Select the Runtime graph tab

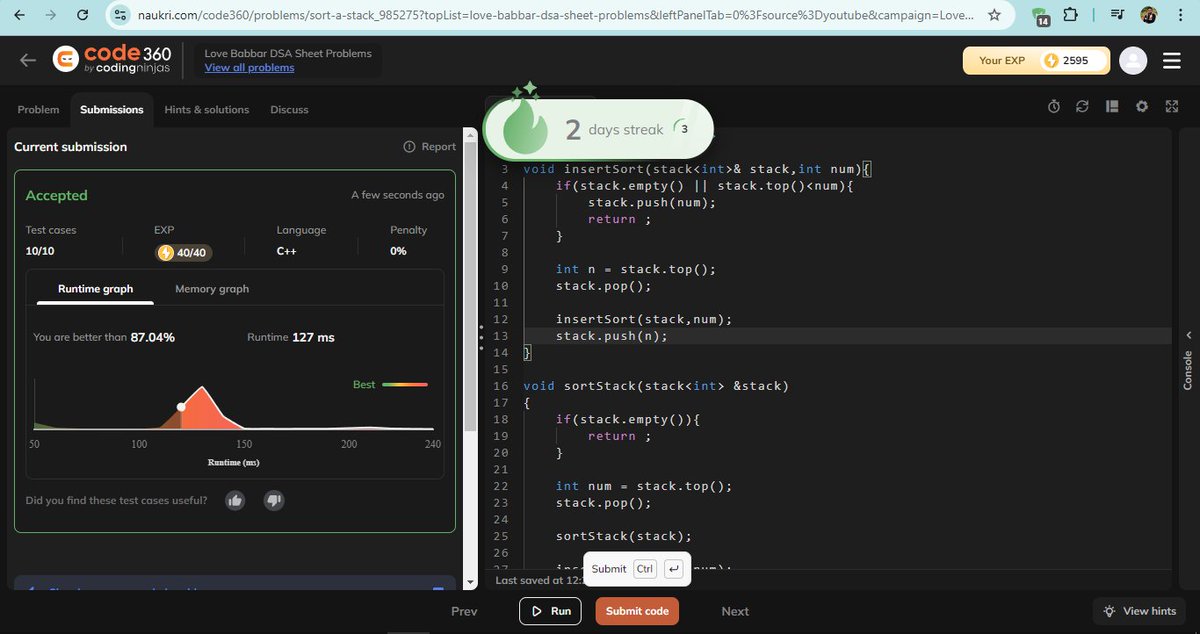tap(95, 288)
